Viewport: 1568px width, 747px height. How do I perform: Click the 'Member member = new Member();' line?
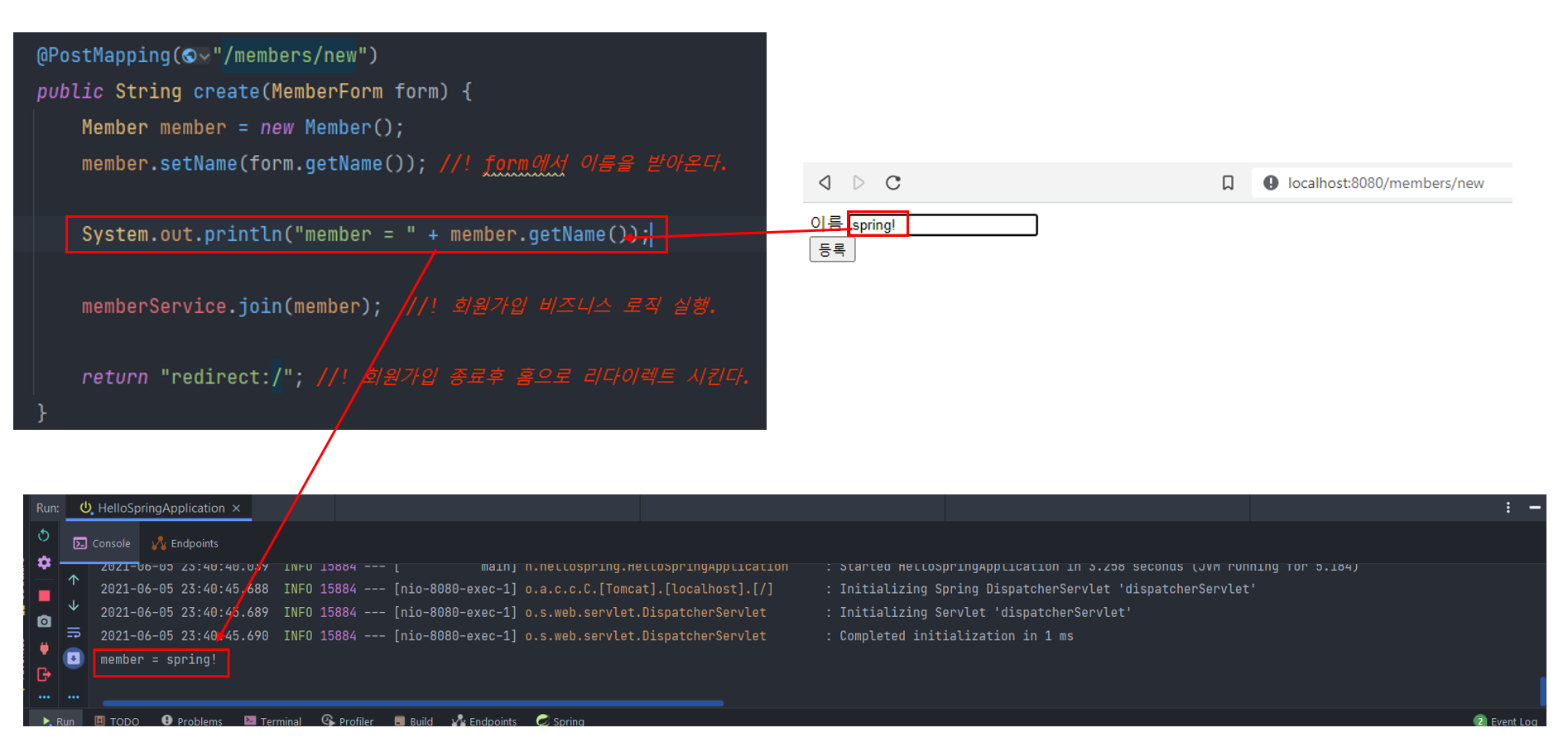pyautogui.click(x=243, y=128)
